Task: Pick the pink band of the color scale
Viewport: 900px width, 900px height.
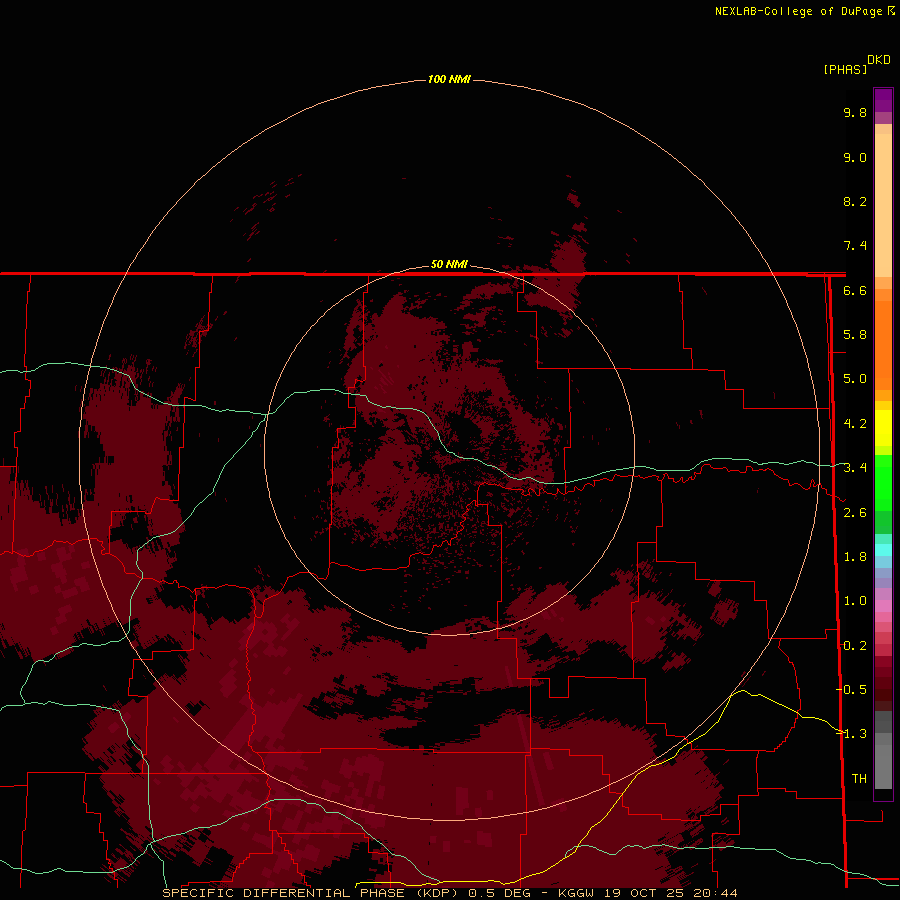Action: [883, 606]
